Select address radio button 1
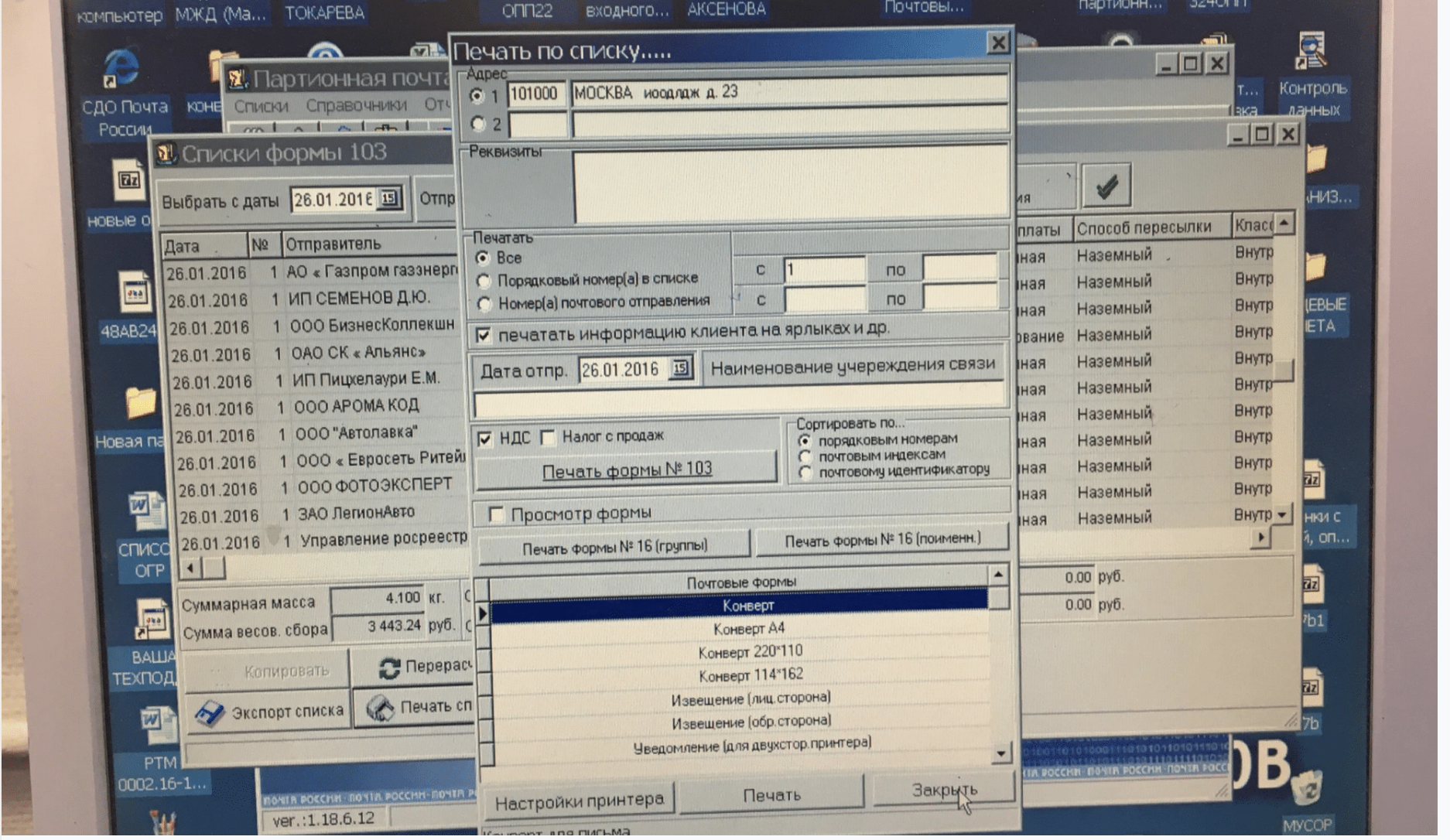 (477, 96)
